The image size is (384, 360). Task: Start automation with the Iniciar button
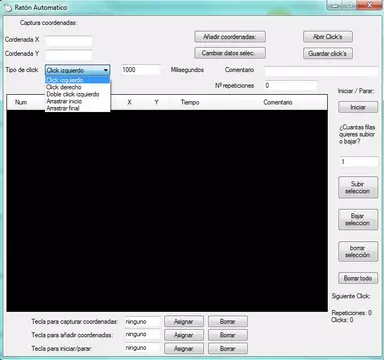point(358,107)
